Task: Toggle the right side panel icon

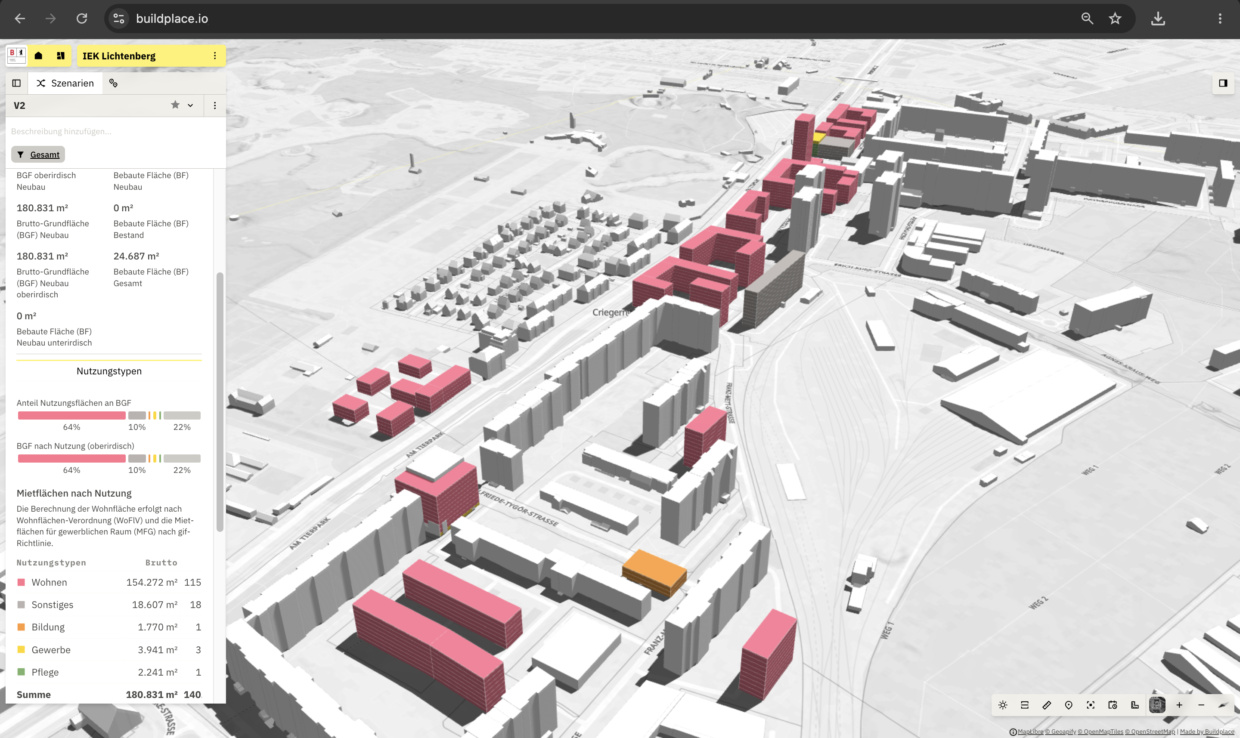Action: (x=1222, y=83)
